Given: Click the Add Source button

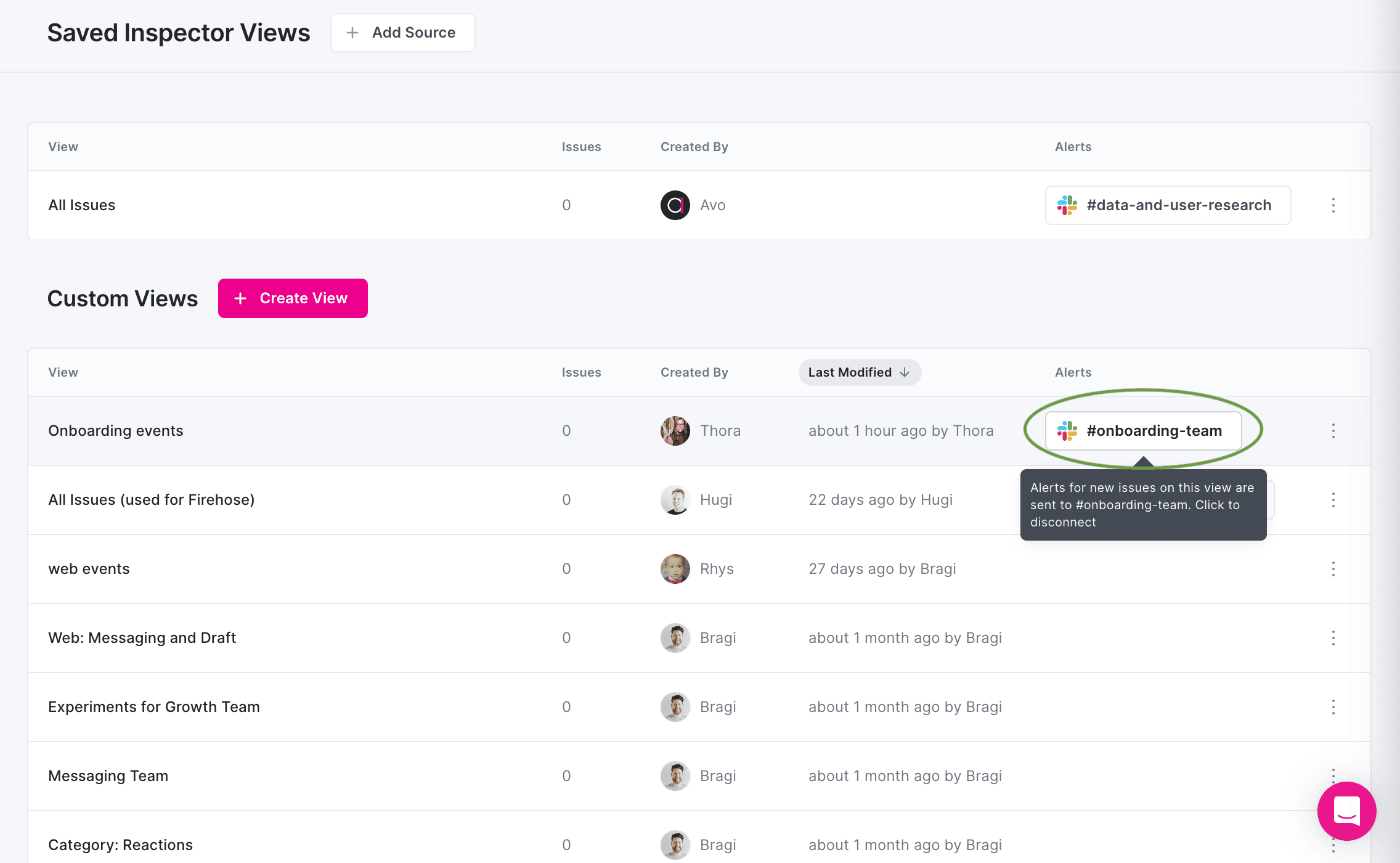Looking at the screenshot, I should coord(402,32).
